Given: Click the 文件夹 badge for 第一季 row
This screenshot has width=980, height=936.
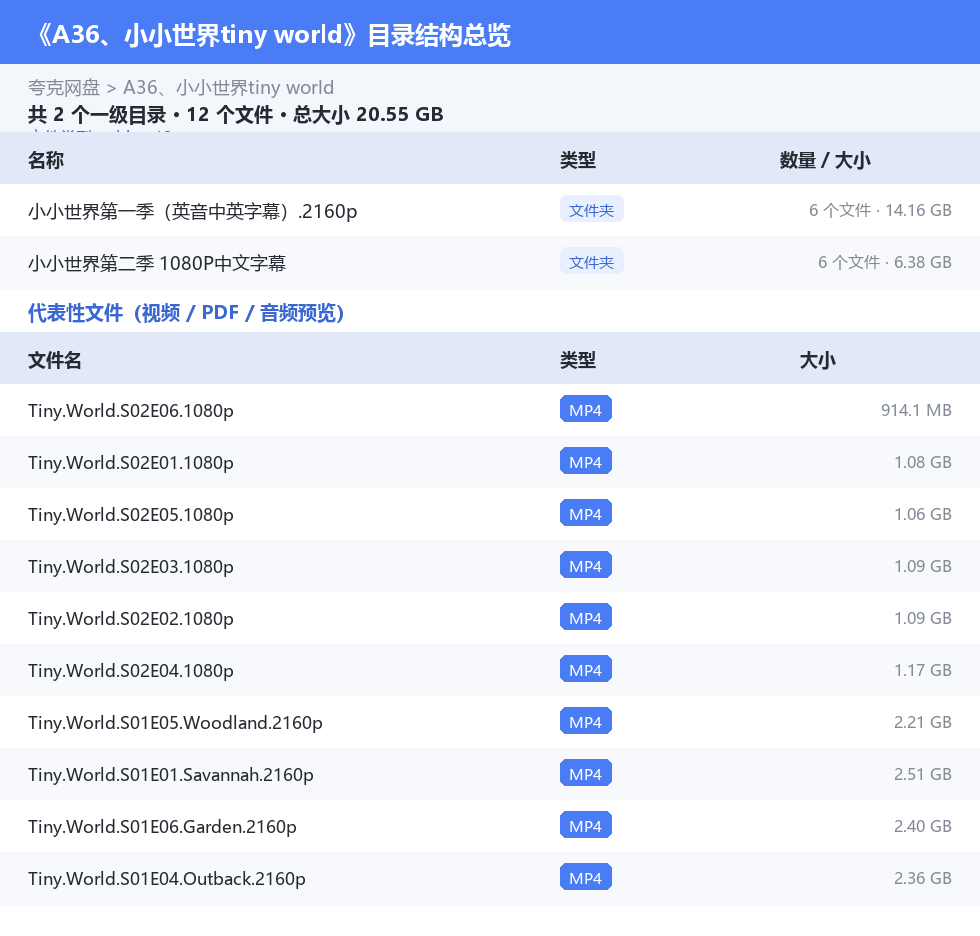Looking at the screenshot, I should [x=591, y=210].
